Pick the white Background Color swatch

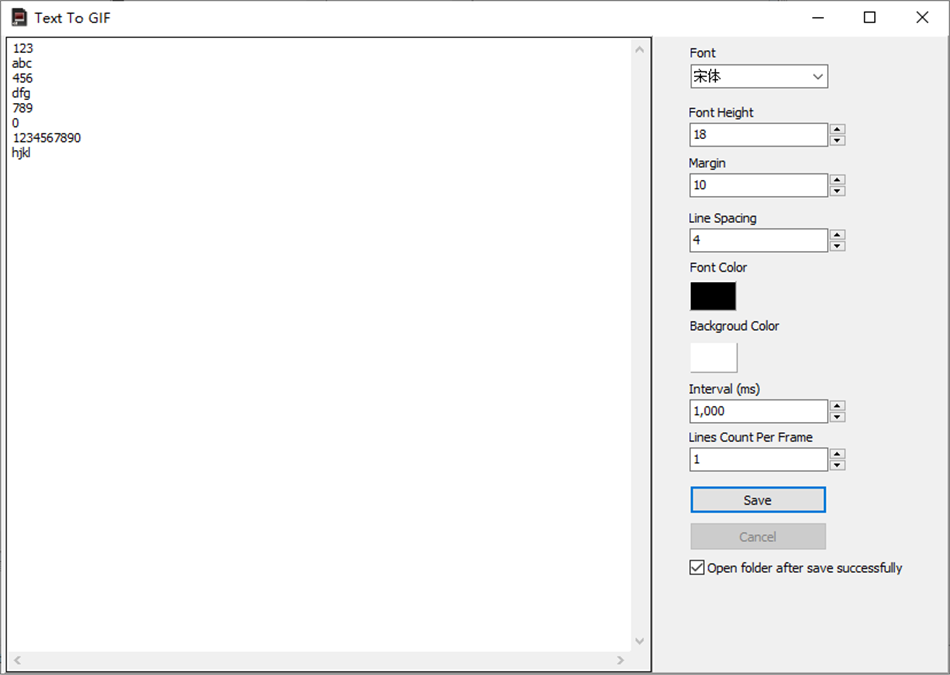coord(713,357)
